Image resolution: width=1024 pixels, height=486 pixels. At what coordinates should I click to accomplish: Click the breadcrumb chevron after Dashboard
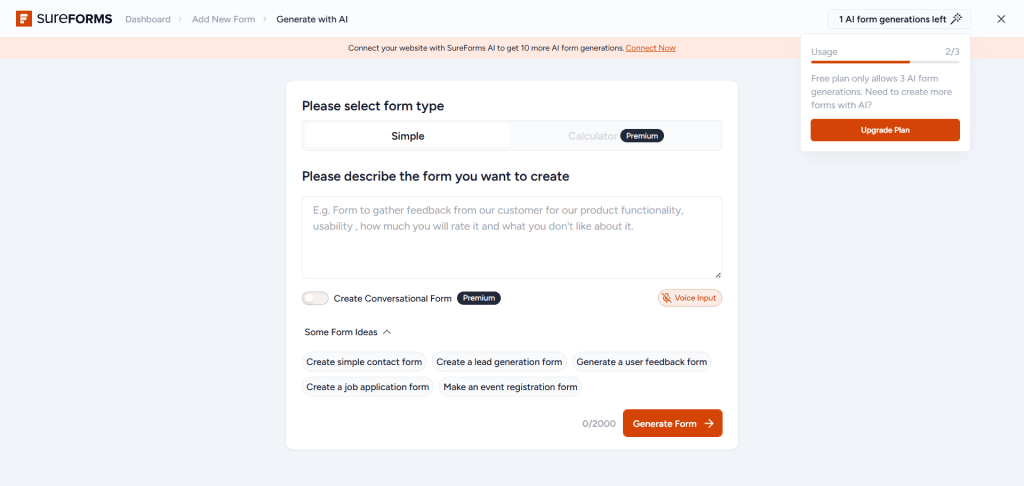pos(179,19)
